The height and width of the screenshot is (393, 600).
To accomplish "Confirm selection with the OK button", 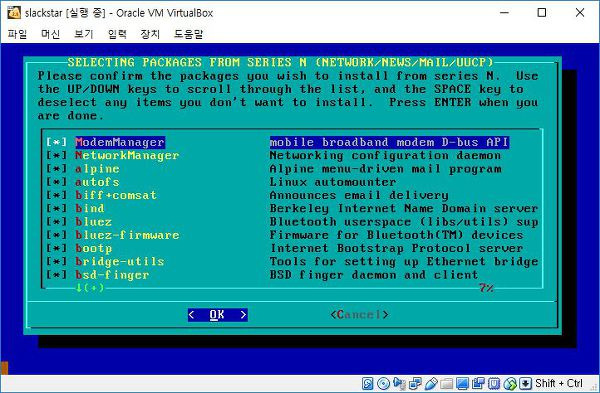I will 217,315.
